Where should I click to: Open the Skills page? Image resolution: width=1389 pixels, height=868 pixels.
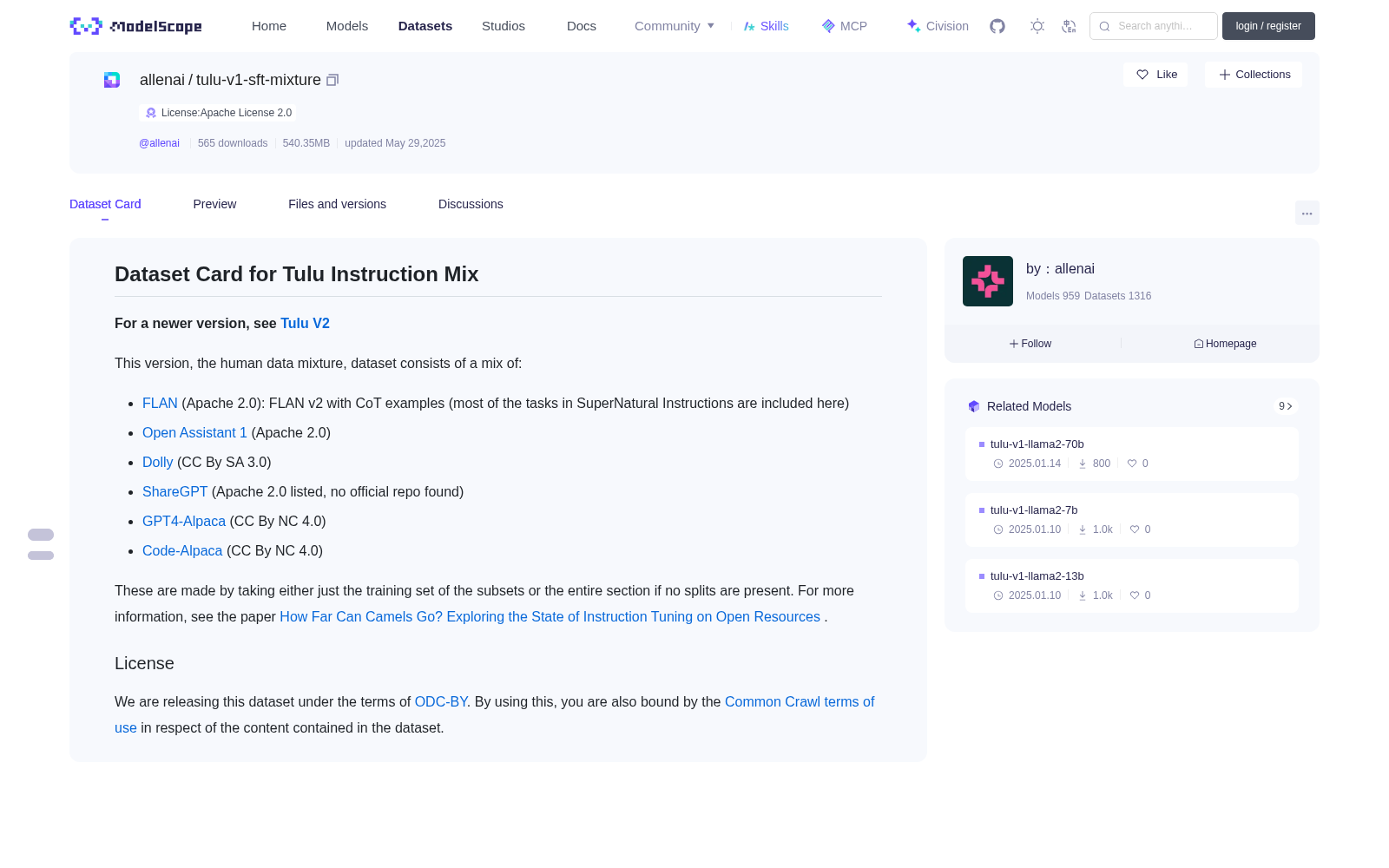pyautogui.click(x=766, y=26)
